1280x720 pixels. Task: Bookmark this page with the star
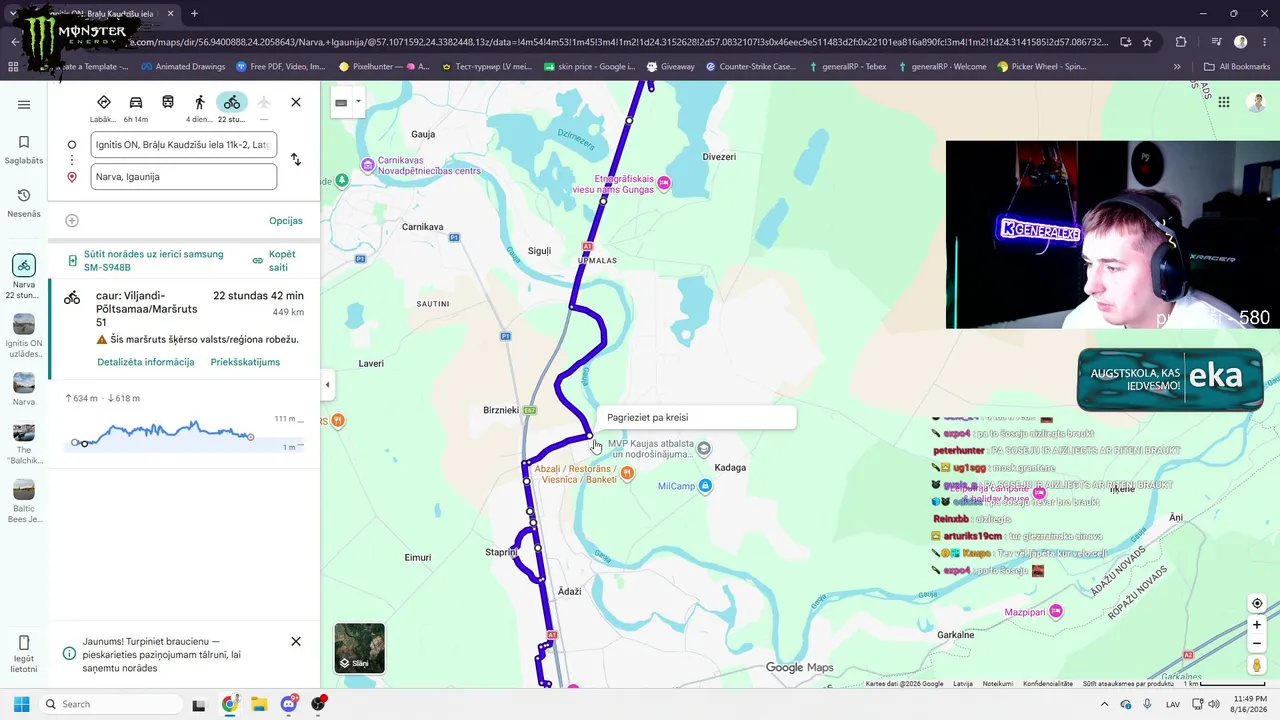click(1147, 42)
